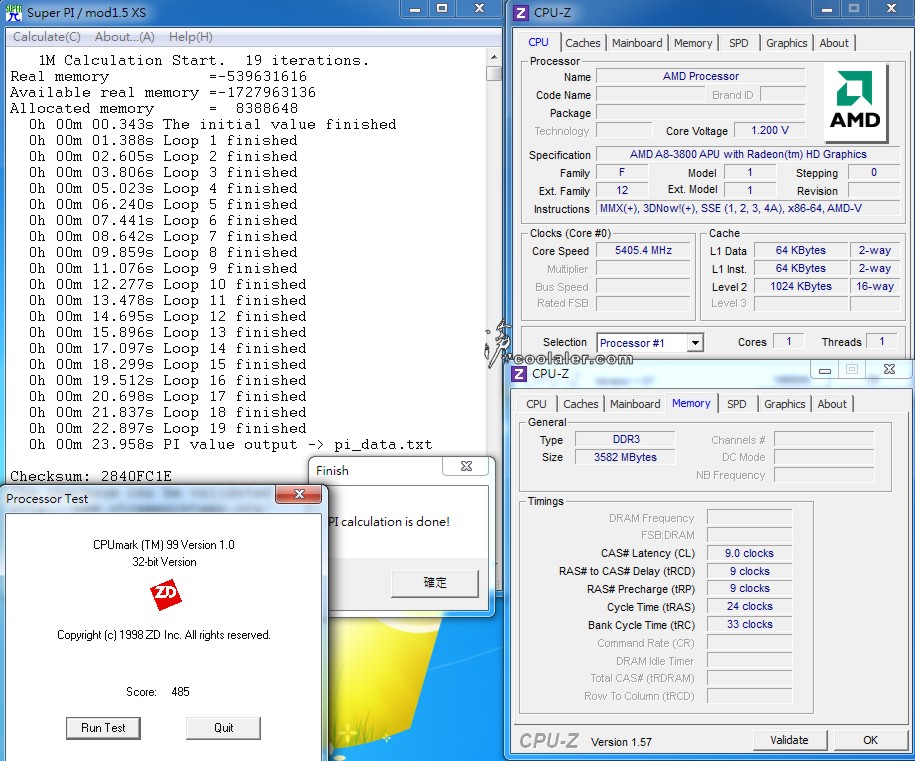Open the Calculate(C) menu in Super PI
This screenshot has width=915, height=761.
pos(47,37)
